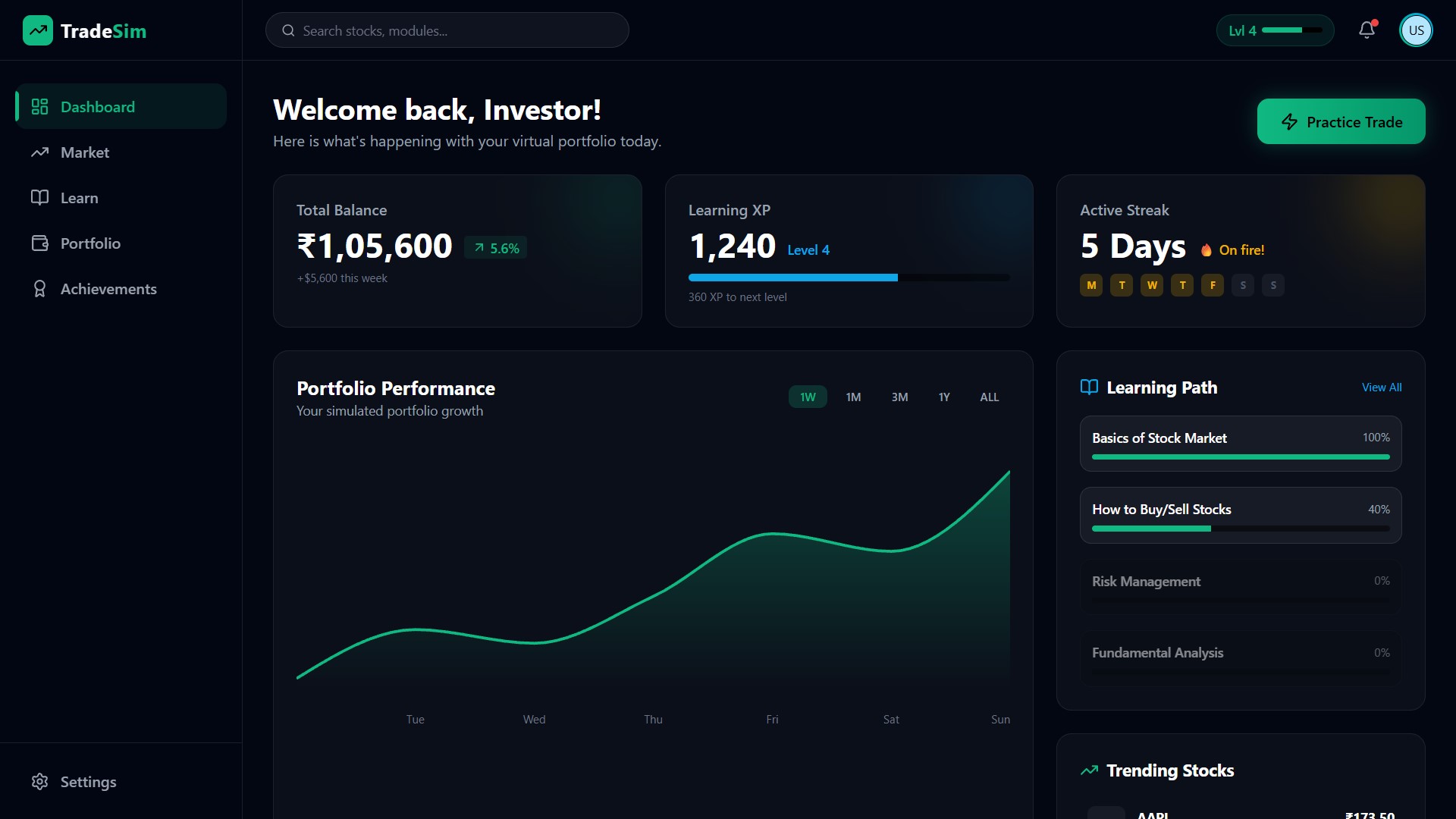Image resolution: width=1456 pixels, height=819 pixels.
Task: Open the Dashboard page
Action: (x=121, y=107)
